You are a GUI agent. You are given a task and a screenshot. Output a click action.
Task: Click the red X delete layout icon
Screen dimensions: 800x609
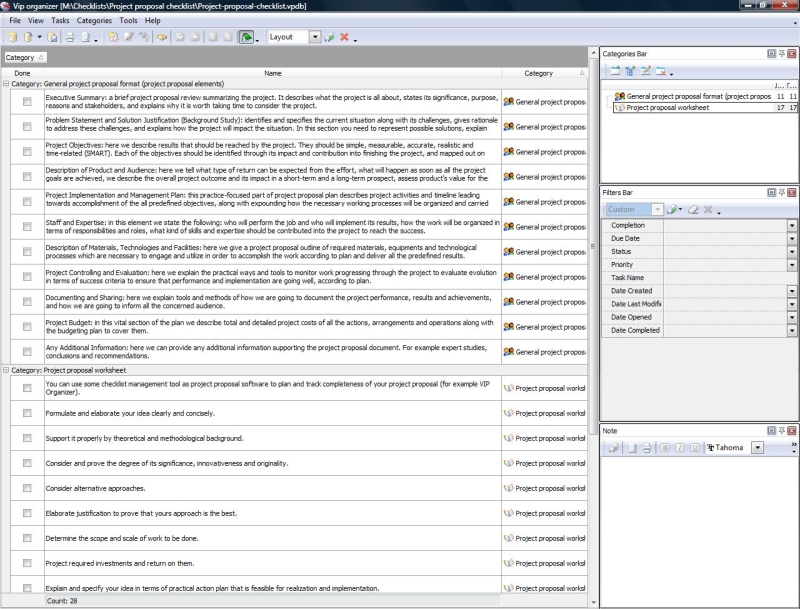click(x=344, y=37)
